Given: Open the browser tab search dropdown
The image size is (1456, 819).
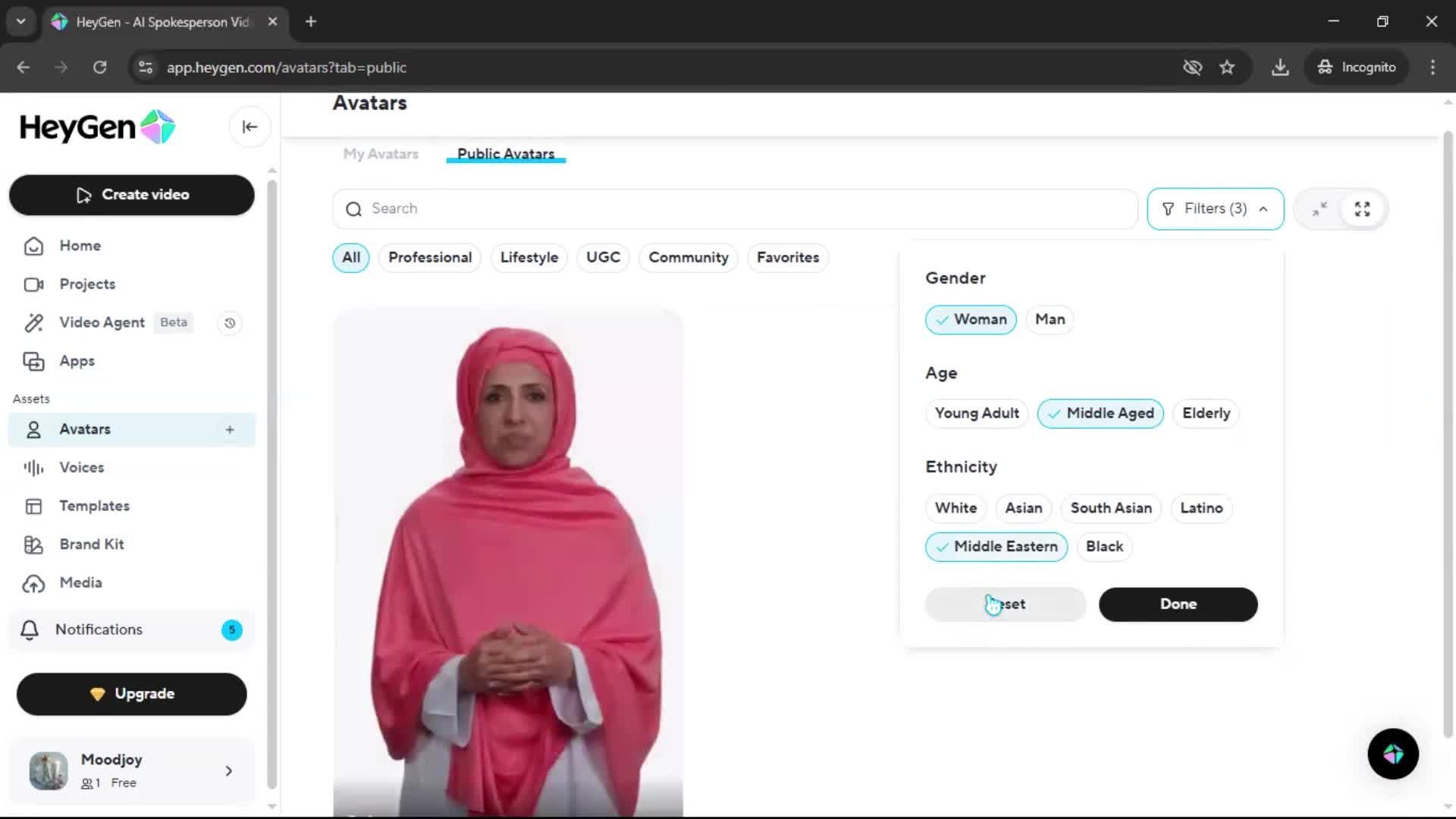Looking at the screenshot, I should 20,22.
